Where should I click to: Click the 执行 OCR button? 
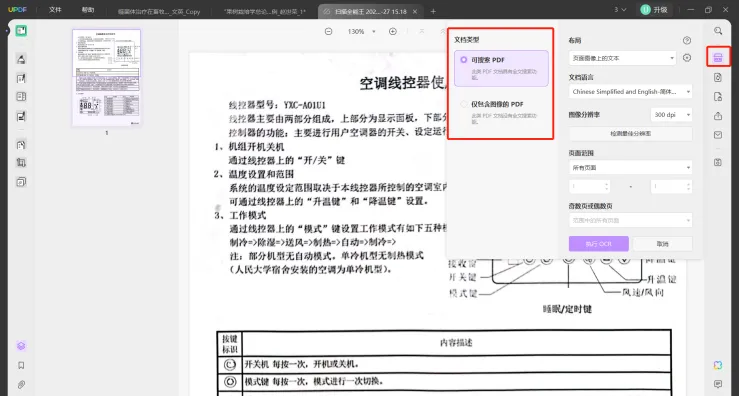point(599,244)
